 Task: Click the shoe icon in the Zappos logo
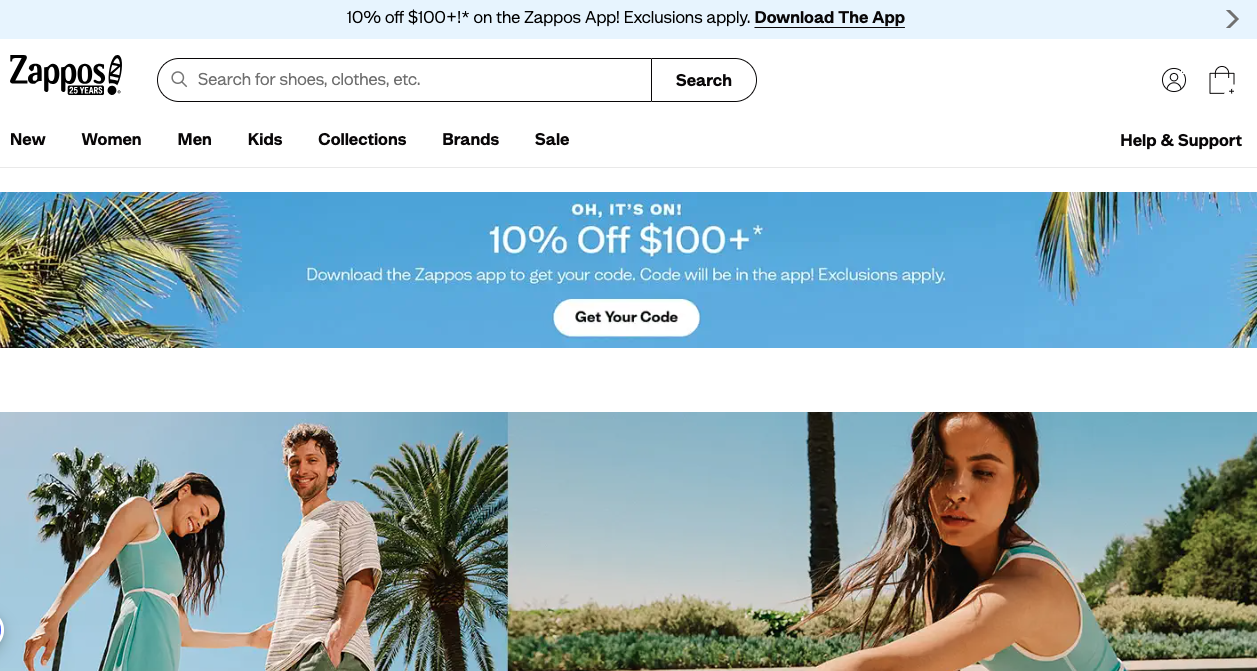113,72
